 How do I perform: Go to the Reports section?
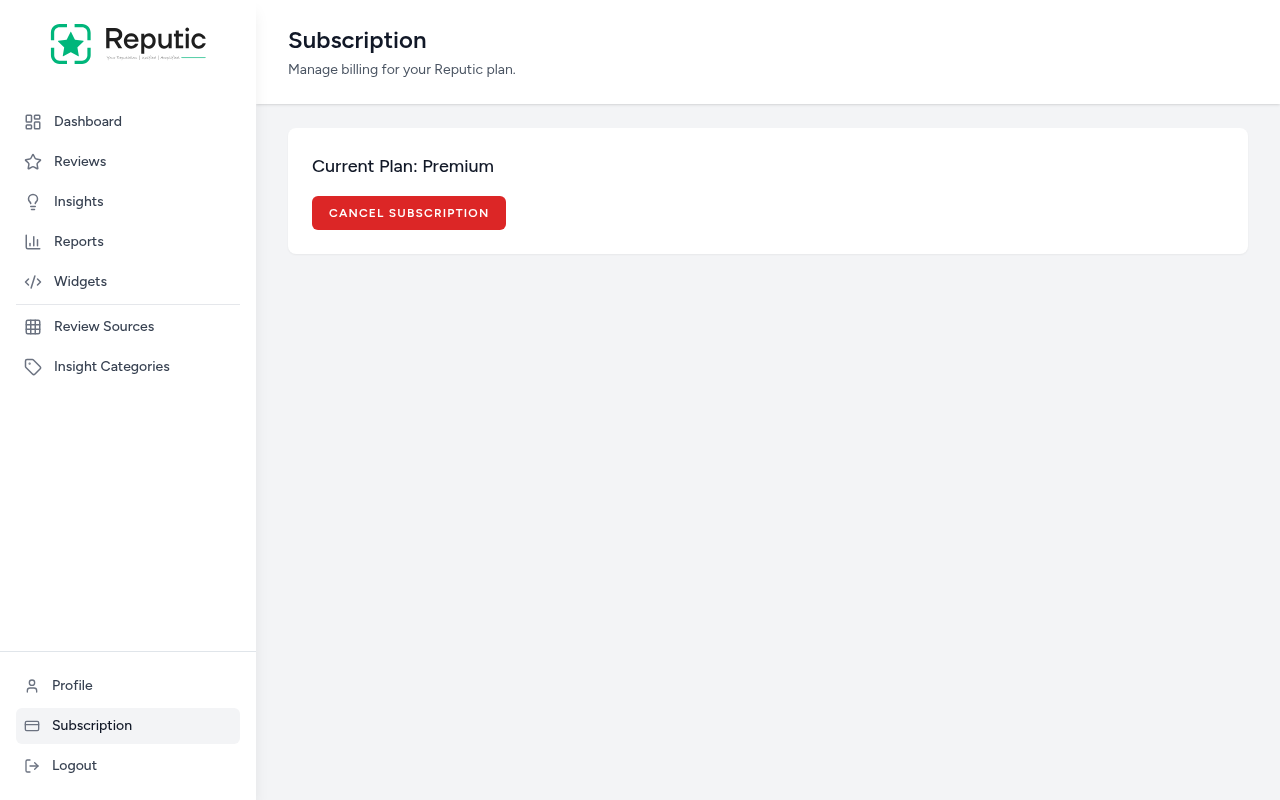78,241
